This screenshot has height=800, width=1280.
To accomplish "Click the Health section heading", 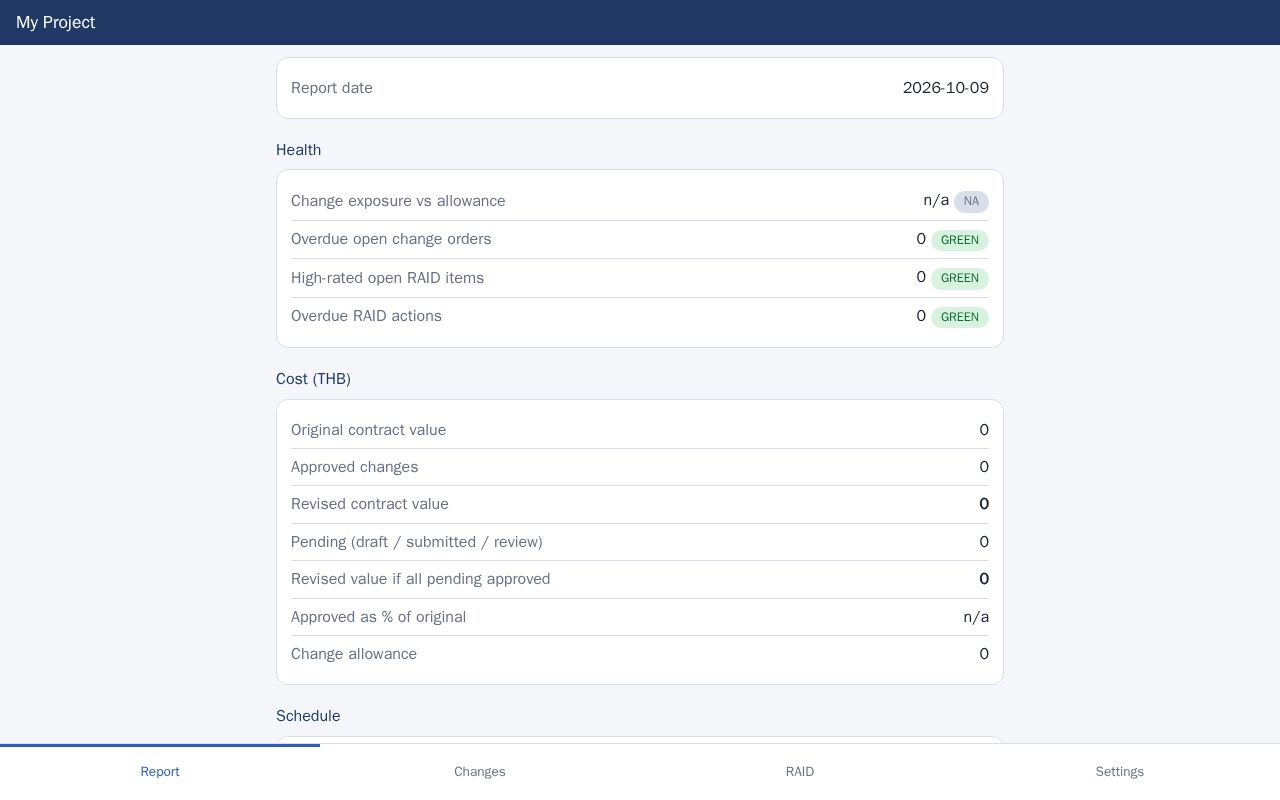I will click(299, 150).
